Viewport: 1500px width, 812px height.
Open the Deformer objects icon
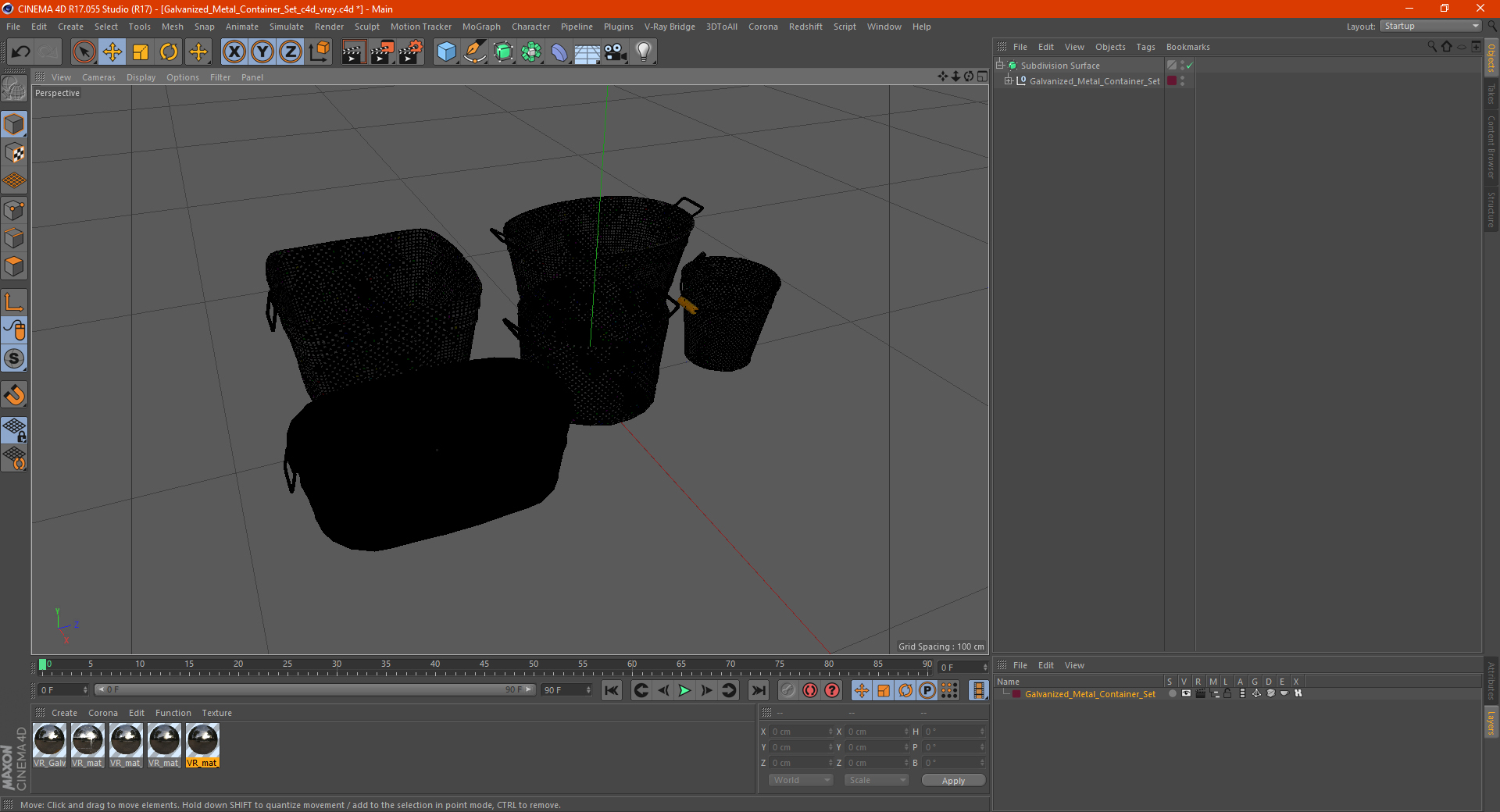(559, 52)
